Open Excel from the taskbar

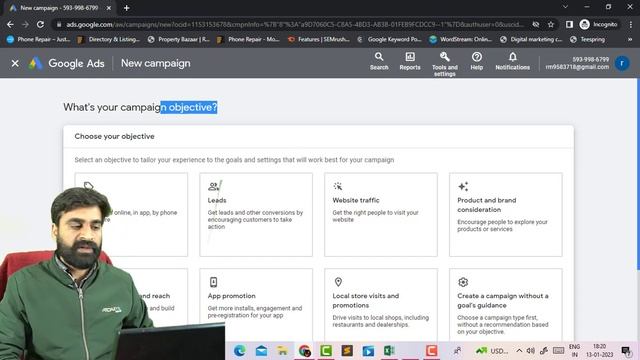click(389, 351)
